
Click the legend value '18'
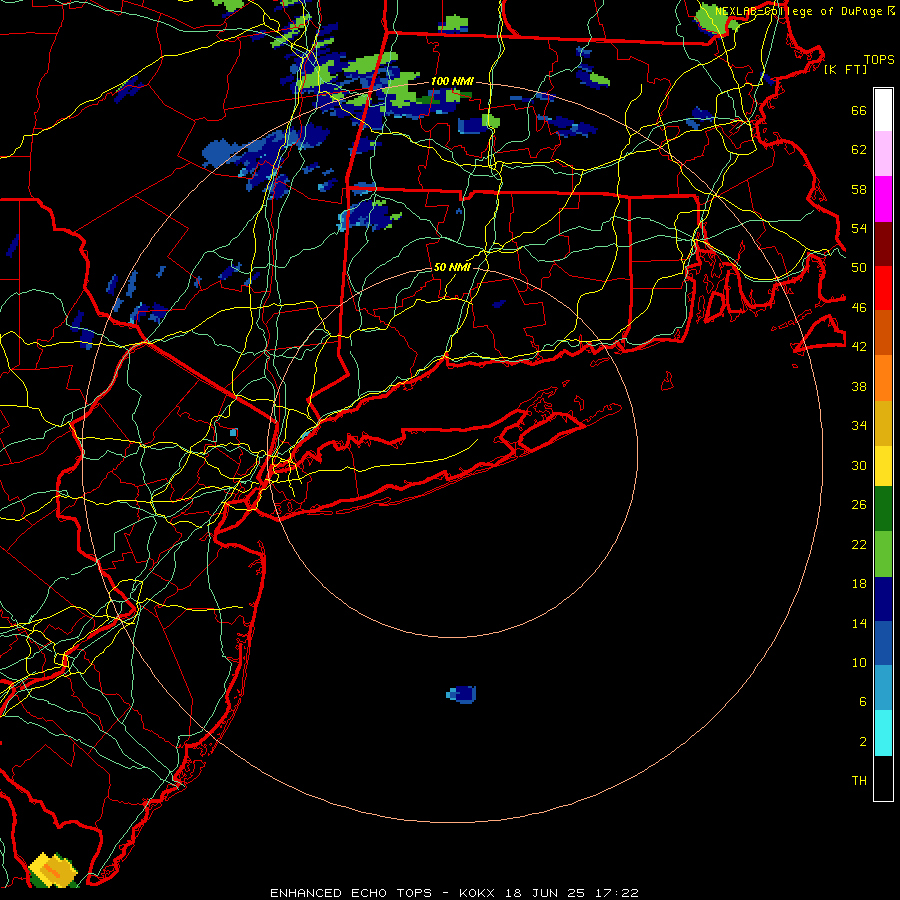859,584
